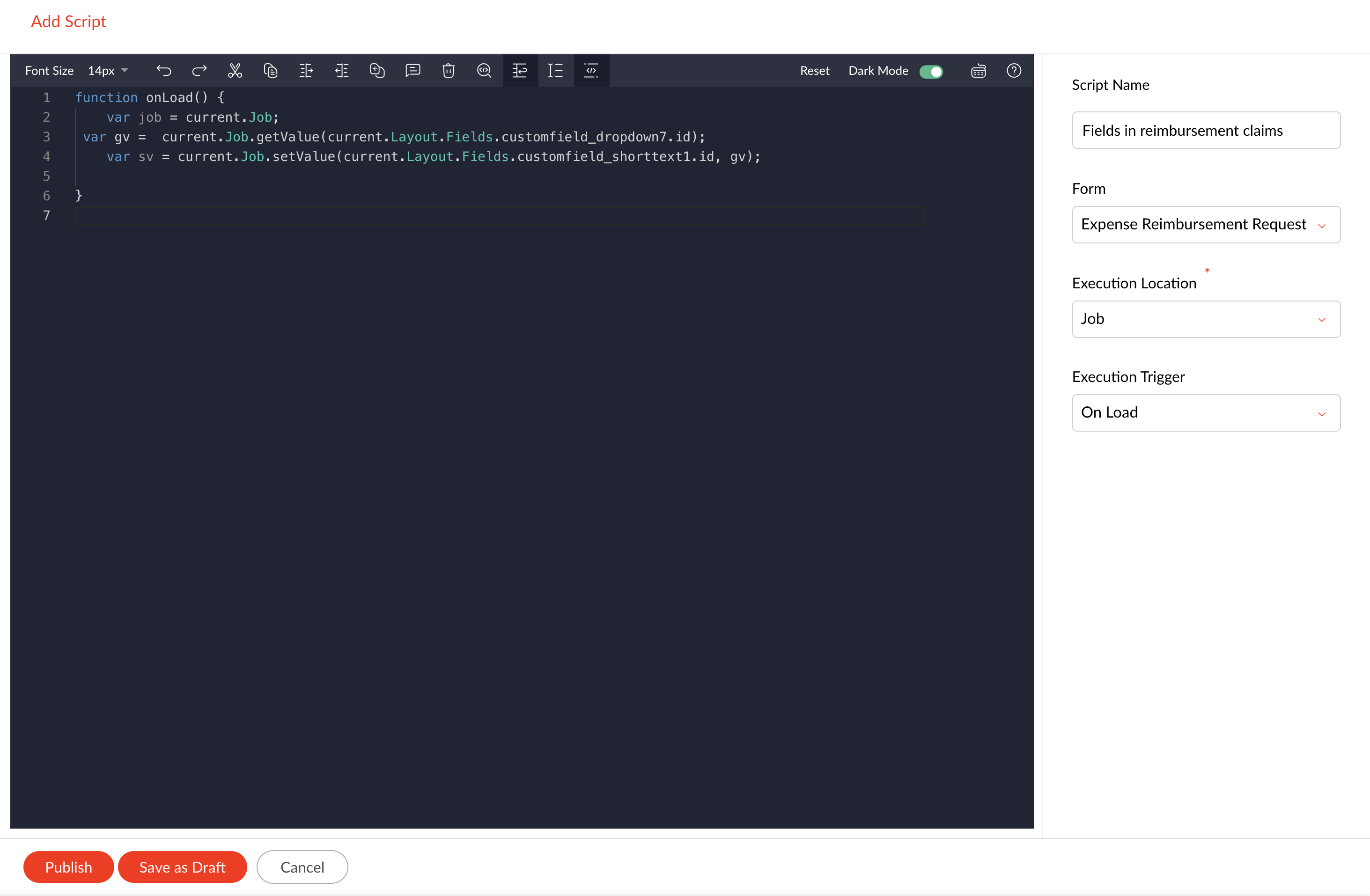Click the trash Delete icon

pos(449,71)
